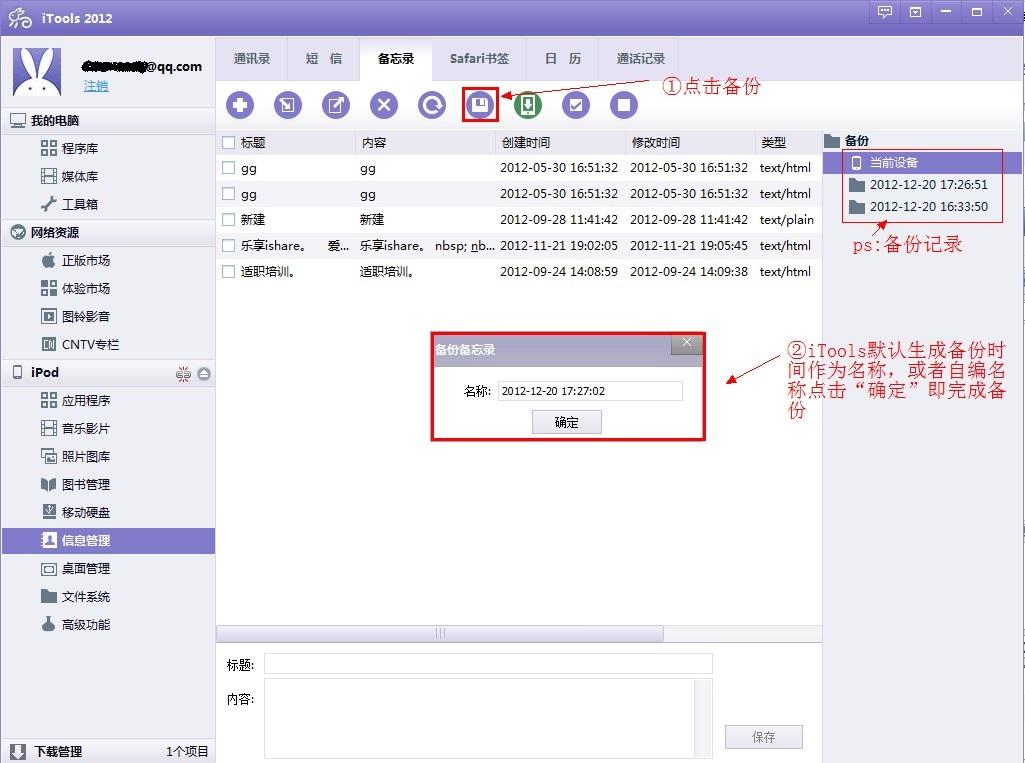Select 当前设备 in backup tree
1025x763 pixels.
[x=893, y=163]
